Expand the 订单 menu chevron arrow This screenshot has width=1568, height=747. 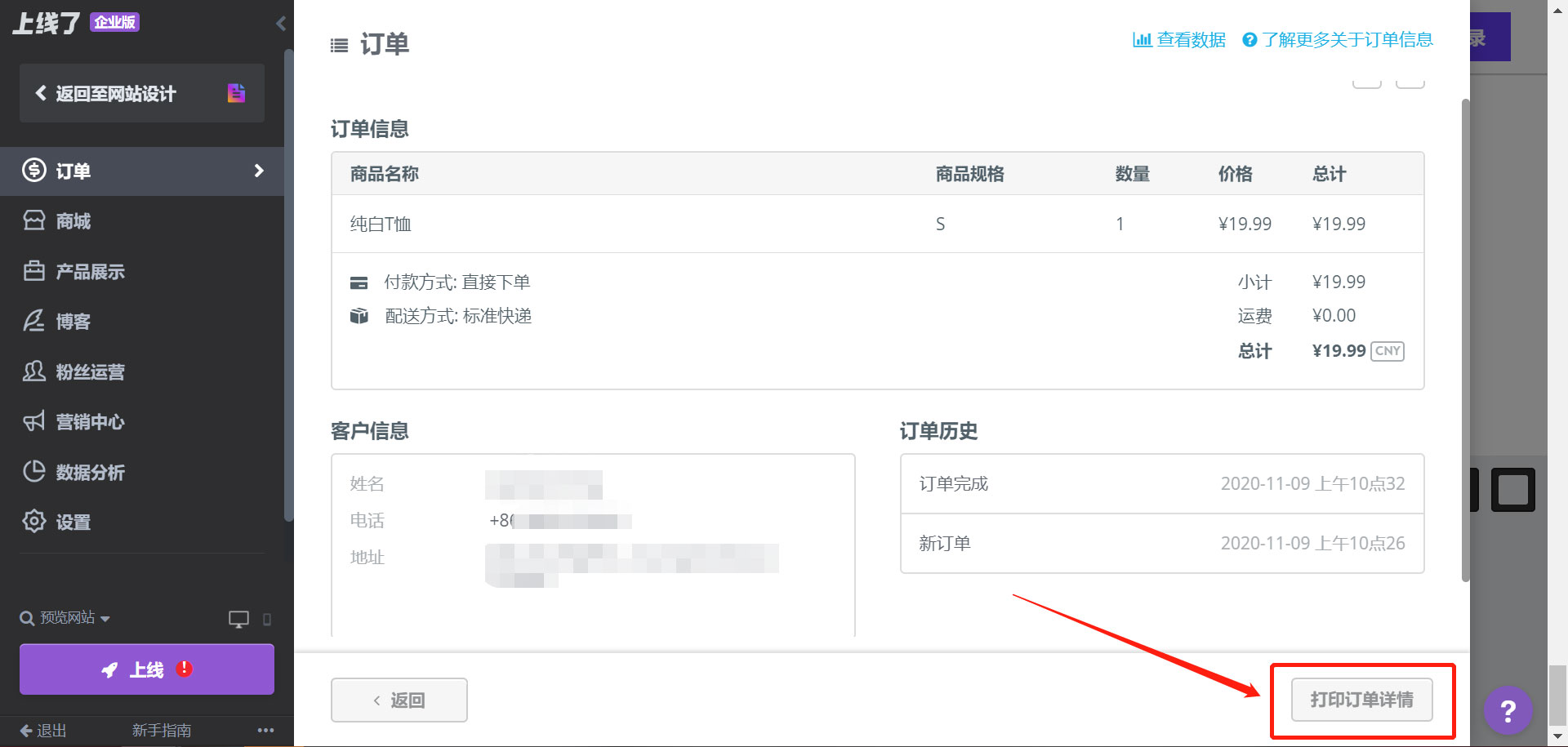point(259,171)
